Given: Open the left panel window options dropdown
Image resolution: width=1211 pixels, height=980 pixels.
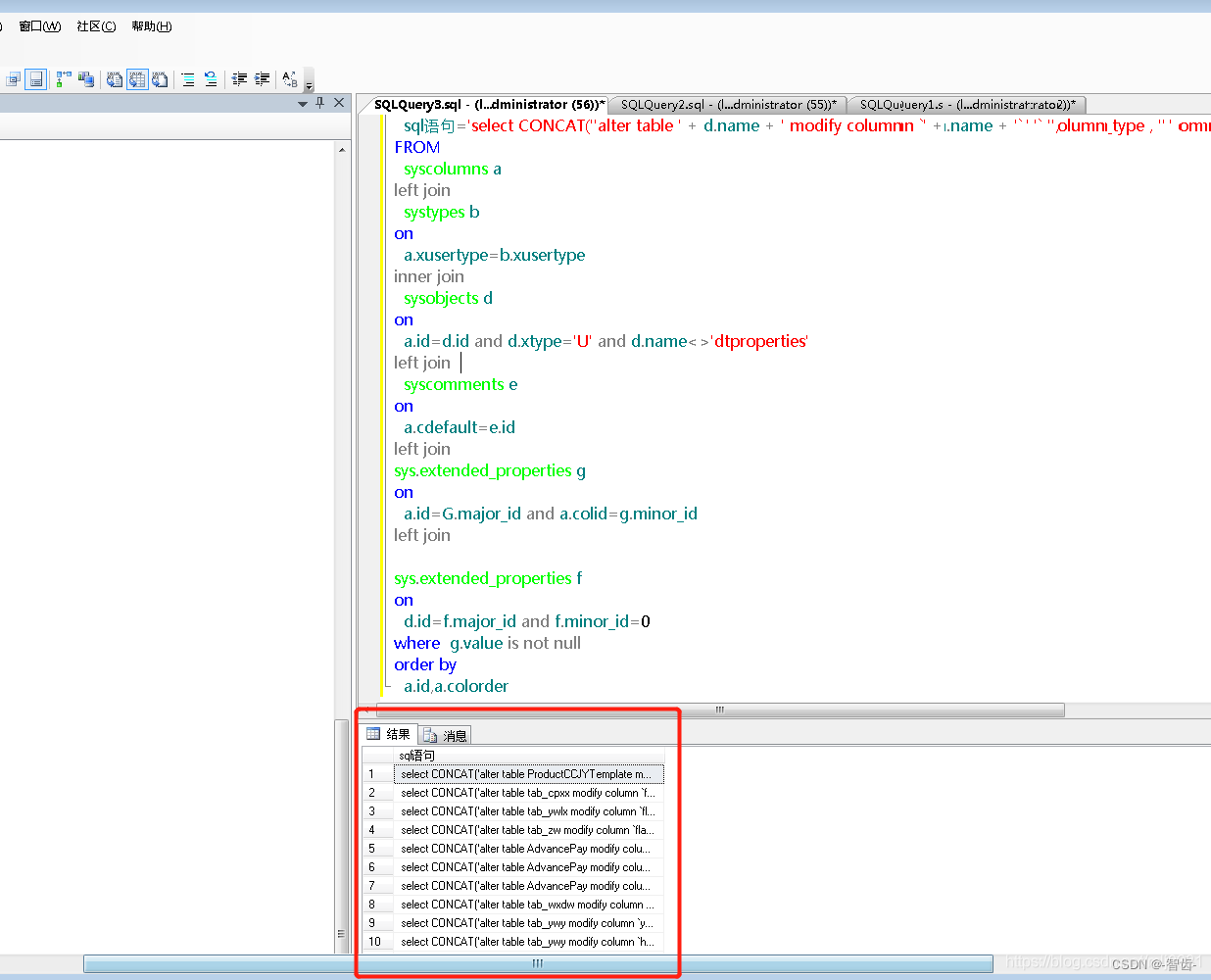Looking at the screenshot, I should (x=304, y=103).
